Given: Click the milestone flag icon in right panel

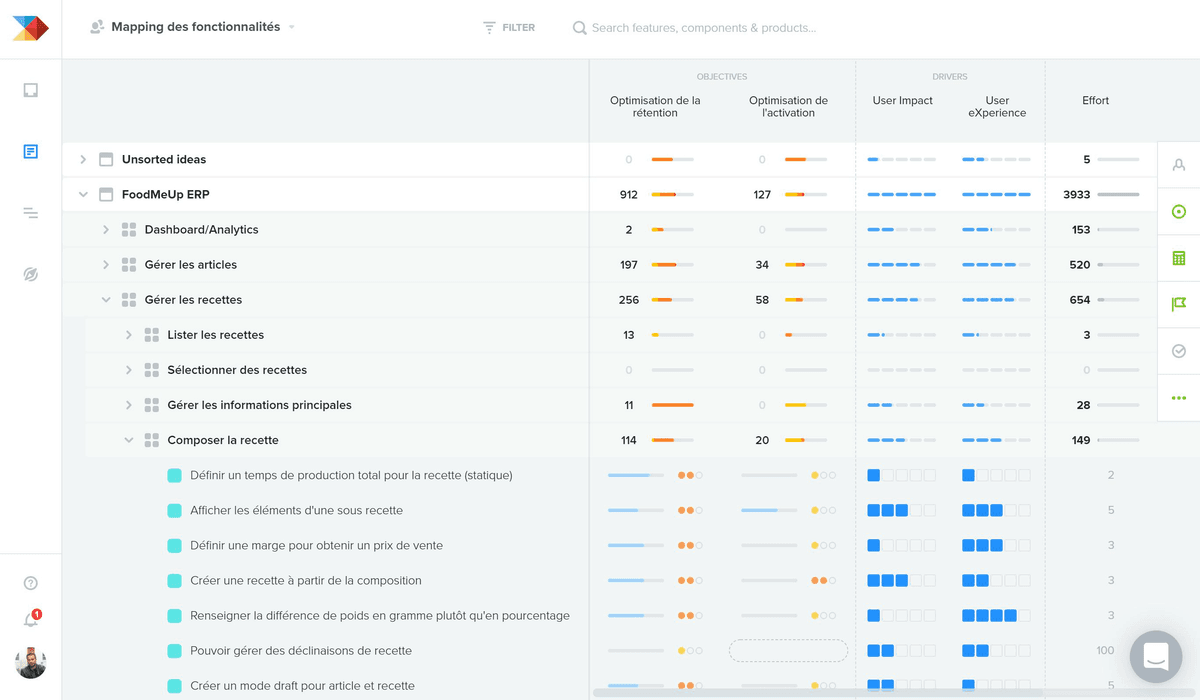Looking at the screenshot, I should click(1178, 304).
